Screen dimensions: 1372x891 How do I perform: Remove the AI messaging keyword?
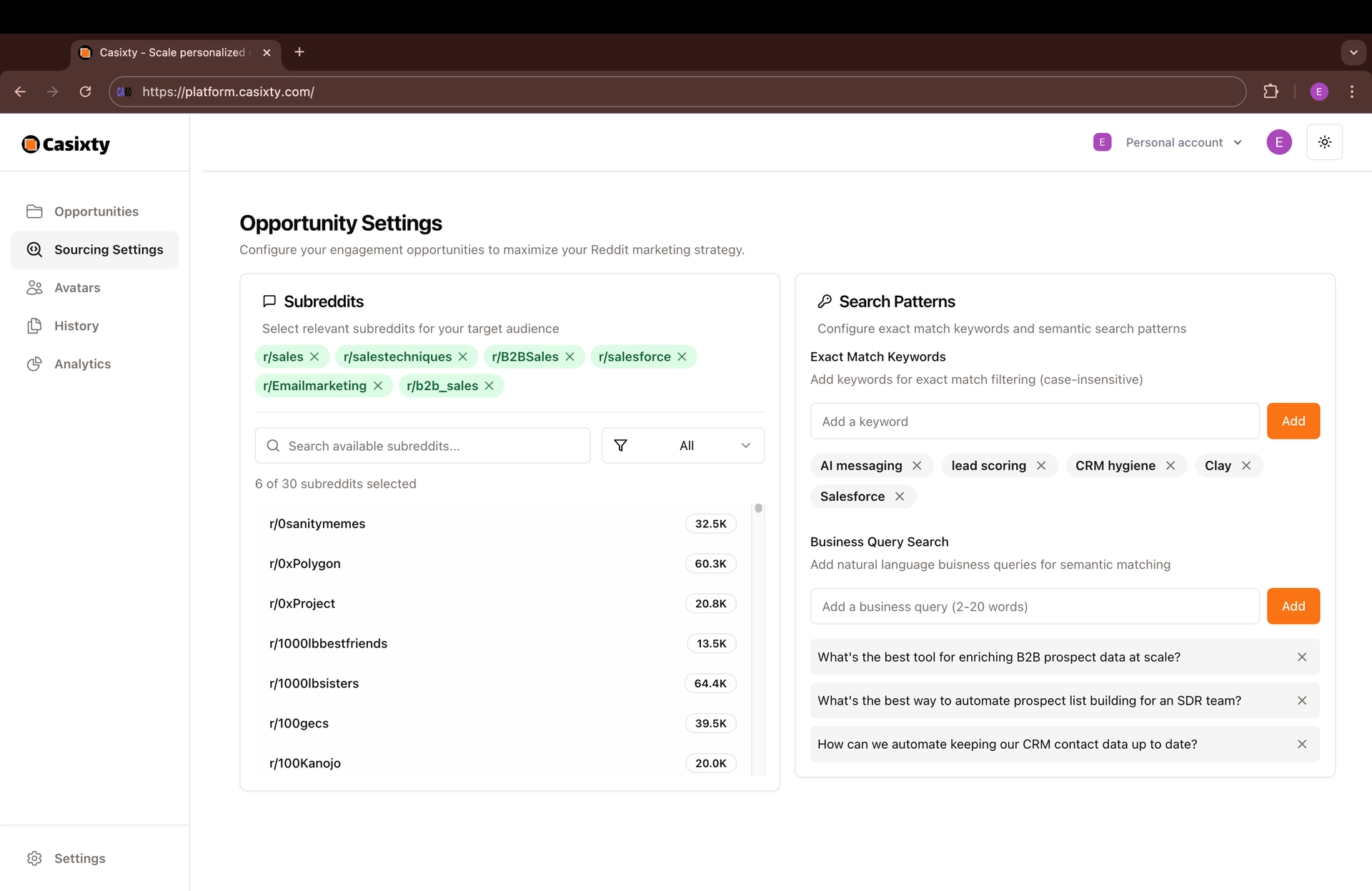[x=917, y=466]
